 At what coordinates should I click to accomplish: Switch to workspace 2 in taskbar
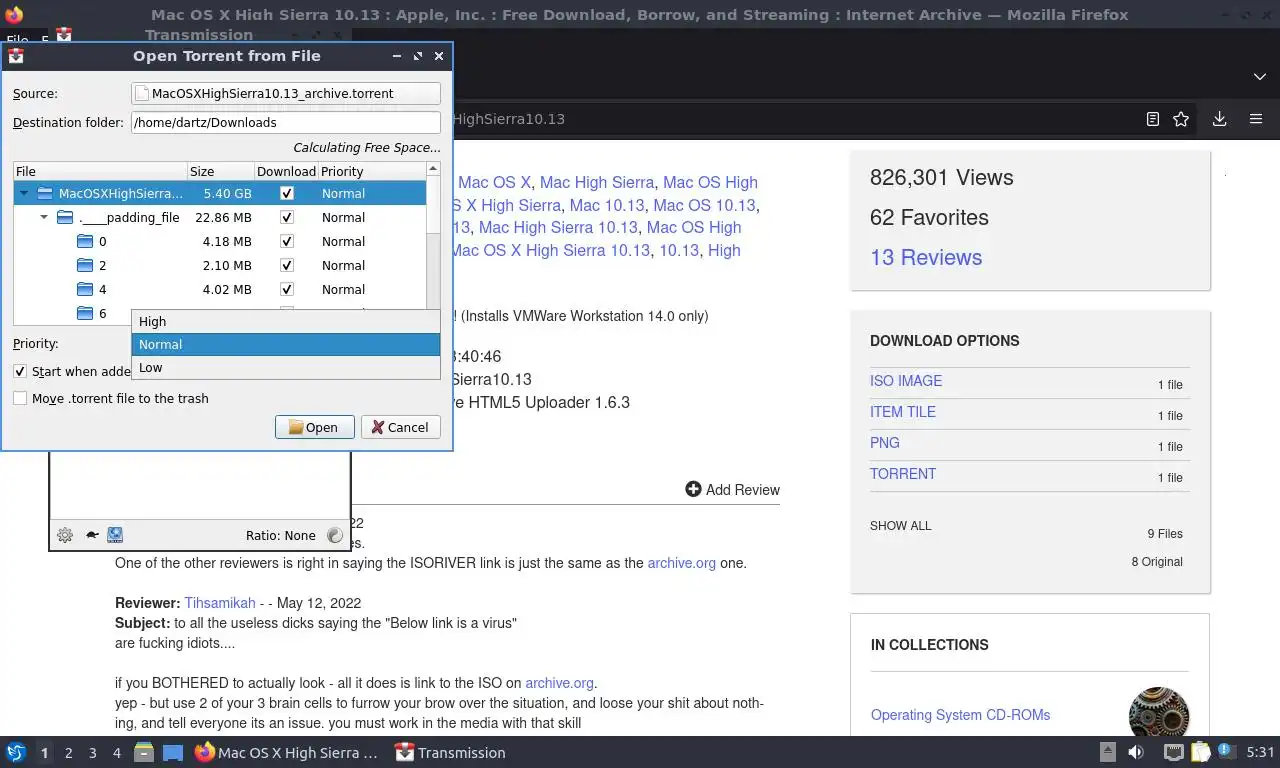68,753
